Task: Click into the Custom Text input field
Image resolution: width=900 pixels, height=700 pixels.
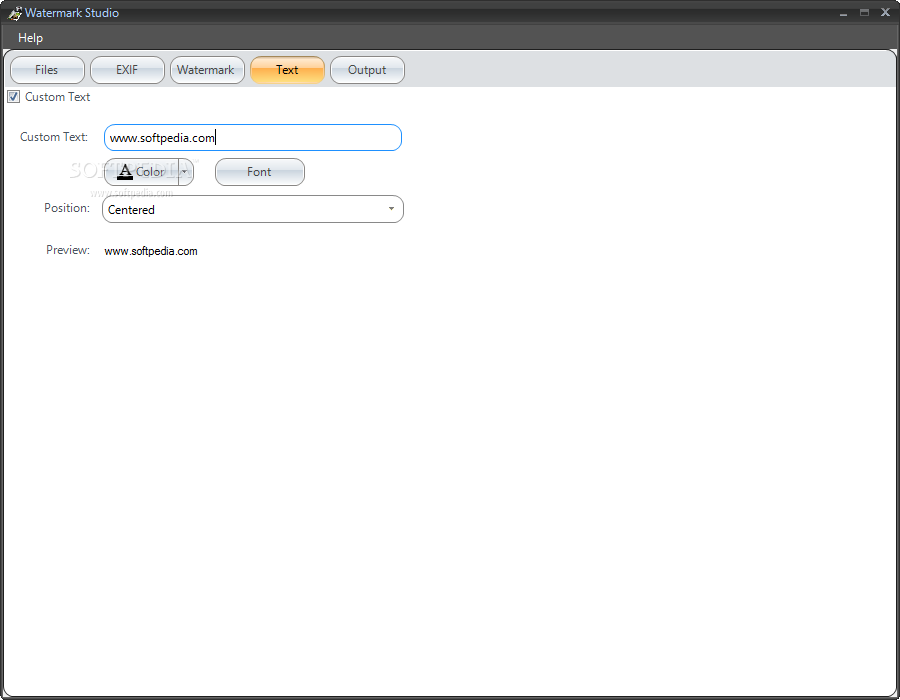Action: [253, 138]
